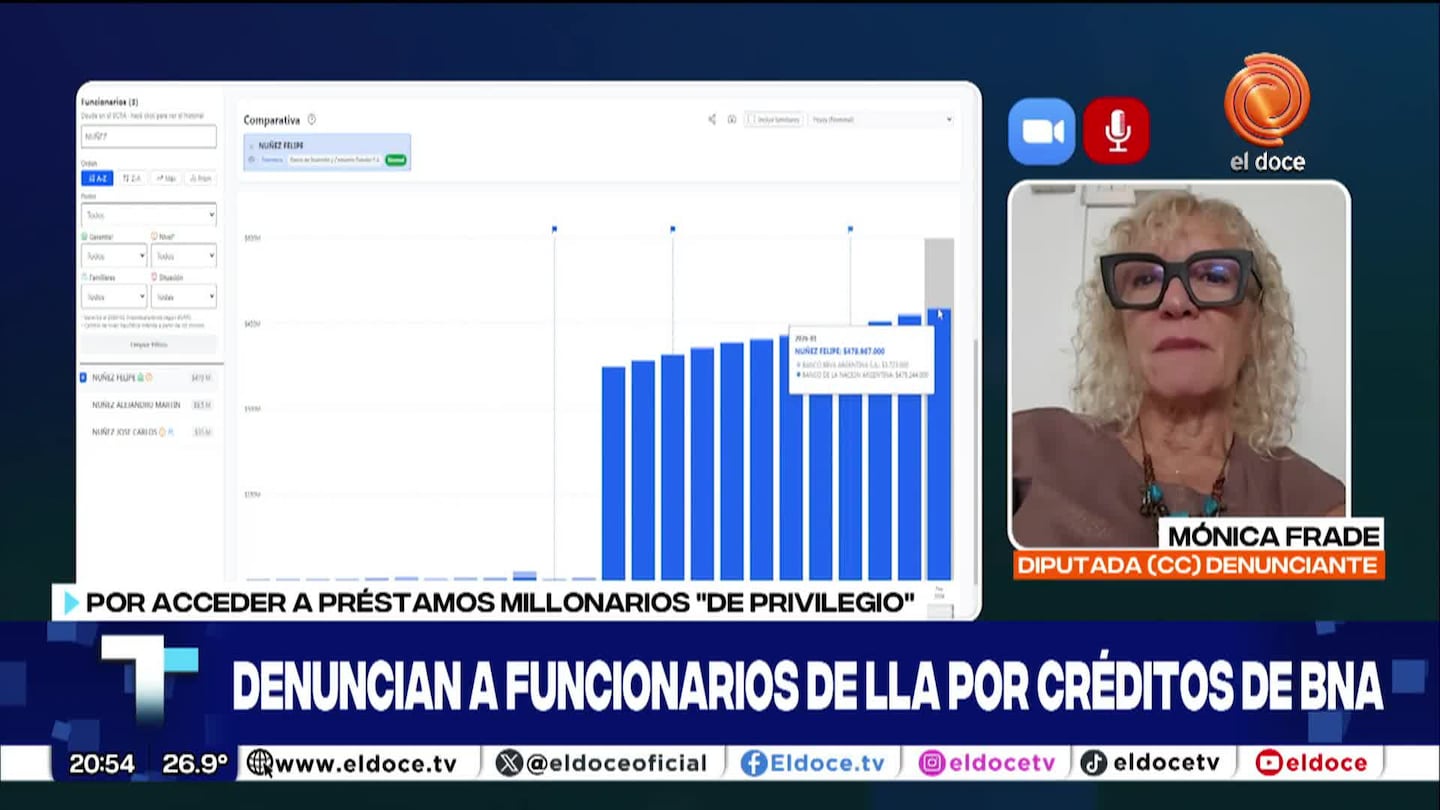Click the gray highlighted last chart bar
The width and height of the screenshot is (1440, 810).
(x=938, y=270)
